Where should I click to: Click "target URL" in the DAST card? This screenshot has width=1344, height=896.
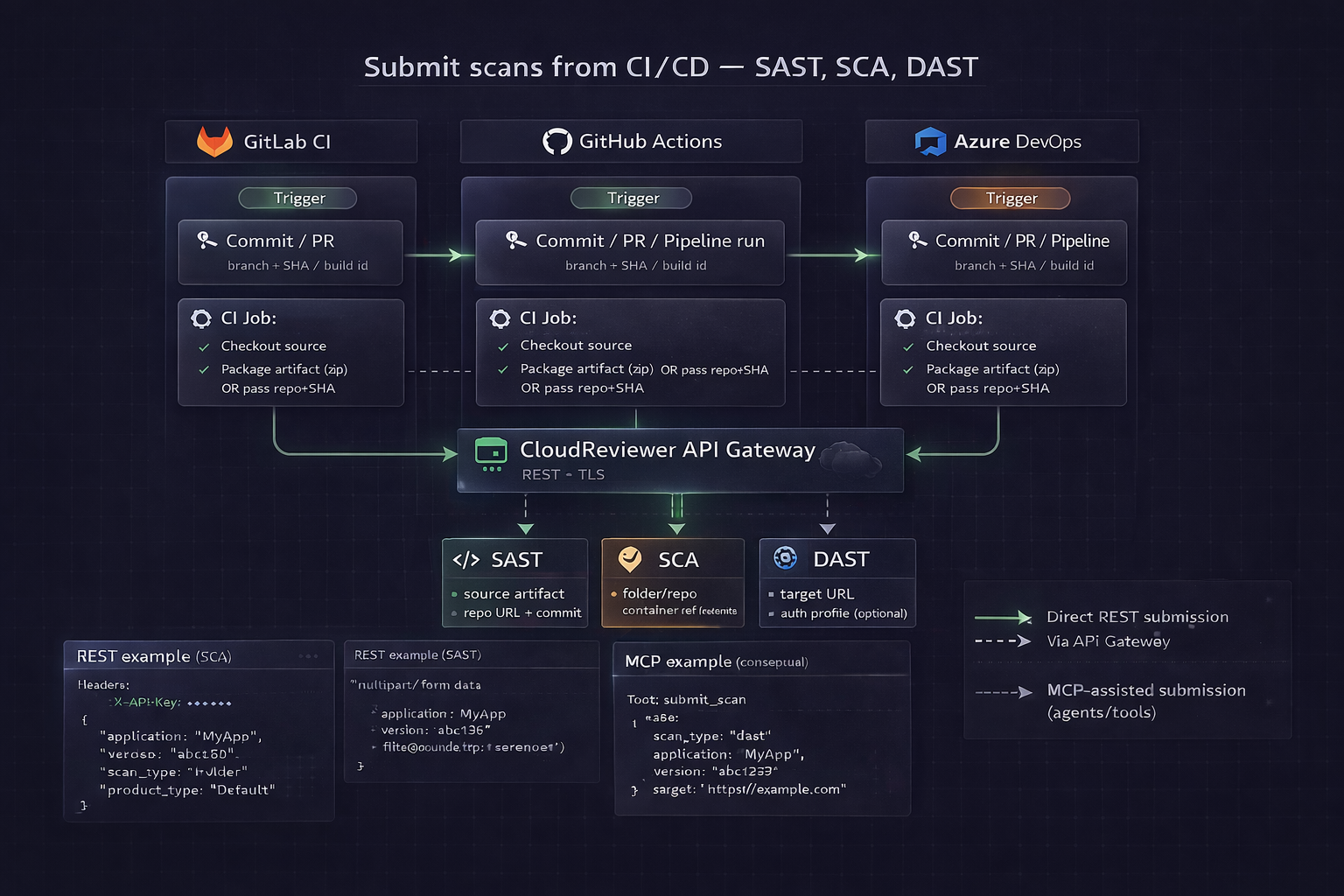point(816,594)
